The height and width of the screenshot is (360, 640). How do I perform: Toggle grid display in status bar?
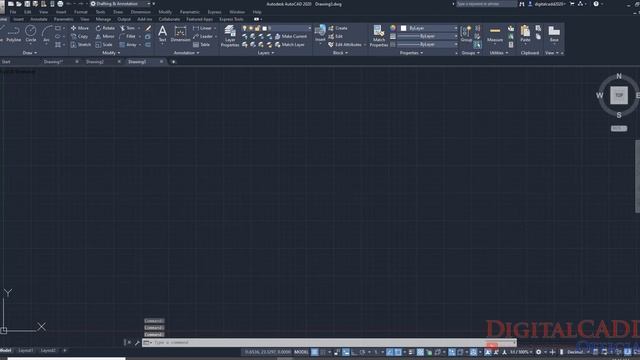(x=315, y=352)
